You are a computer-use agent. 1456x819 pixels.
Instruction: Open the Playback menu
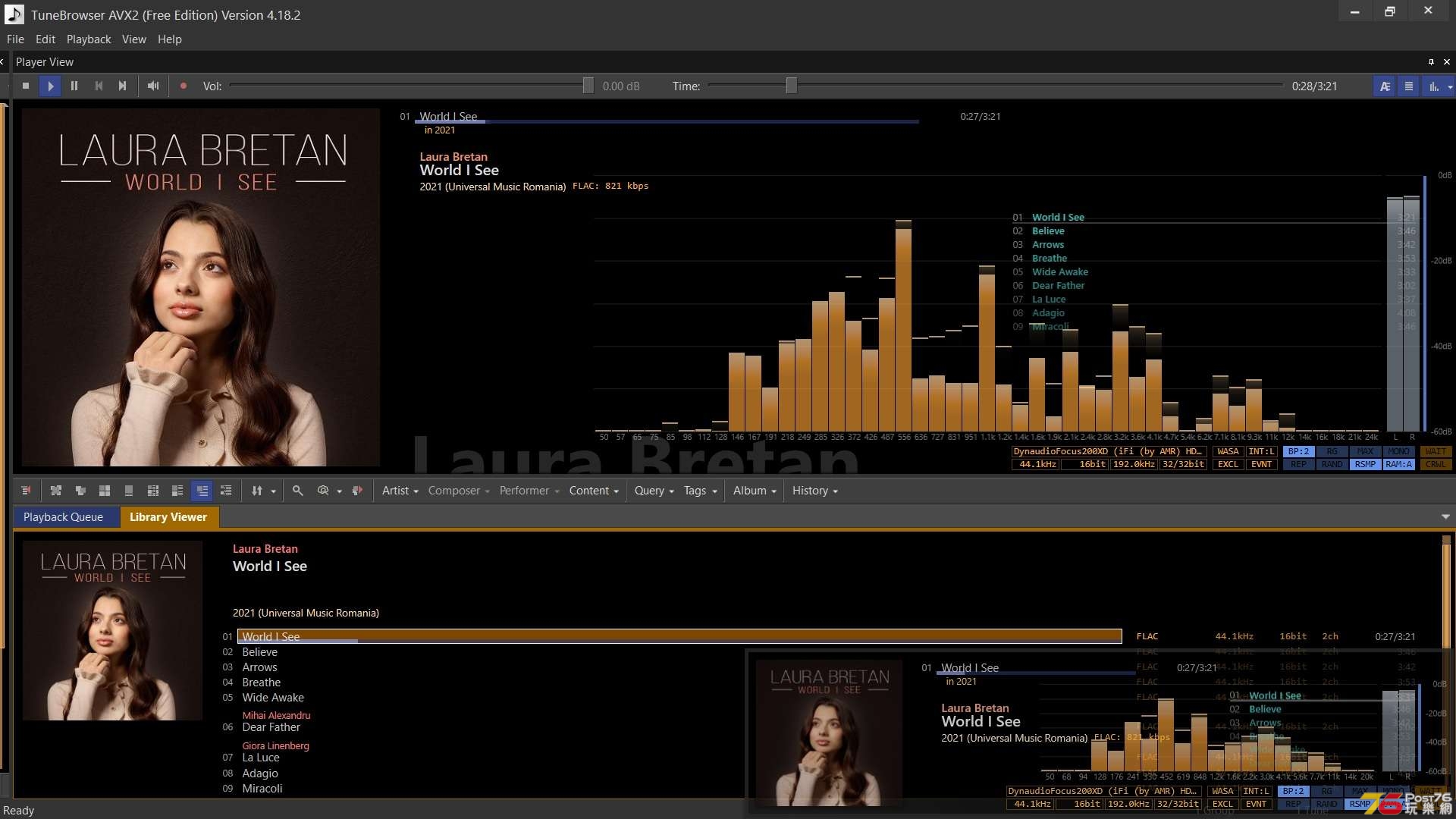coord(89,39)
